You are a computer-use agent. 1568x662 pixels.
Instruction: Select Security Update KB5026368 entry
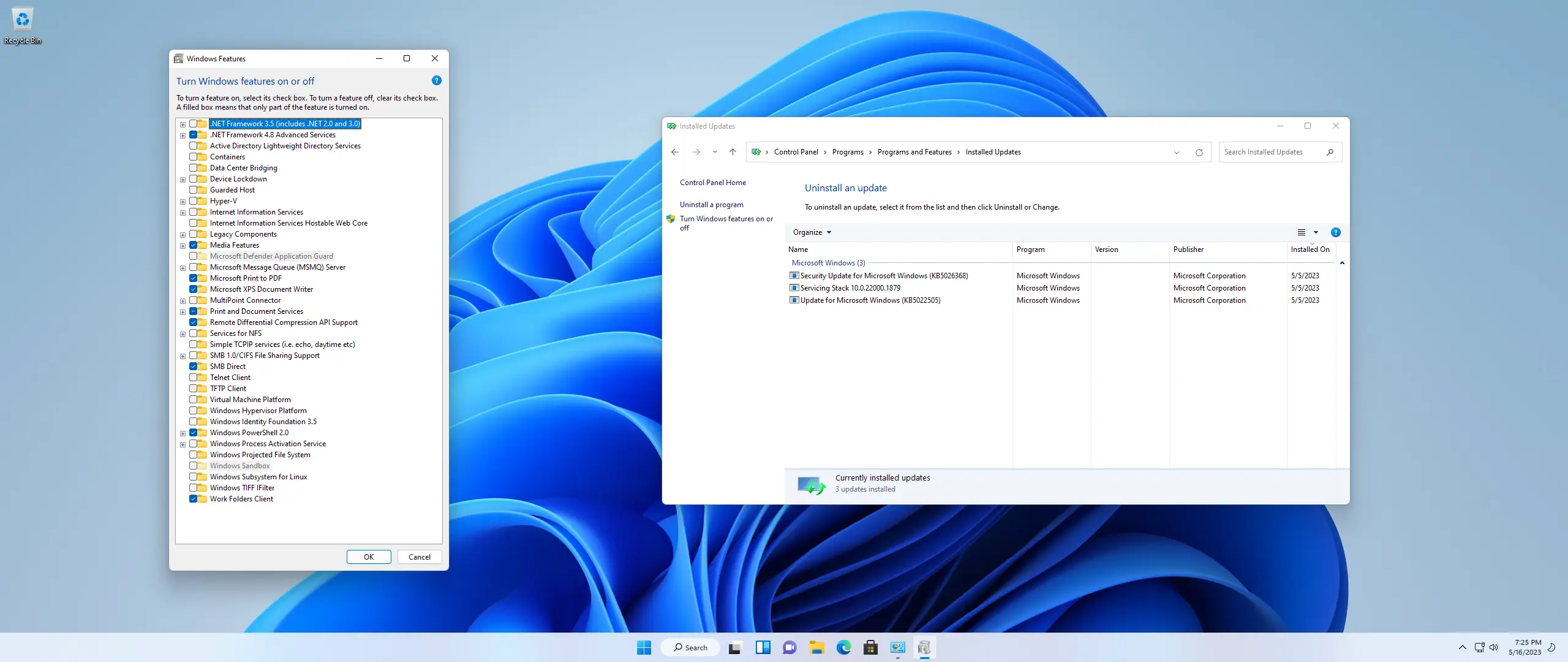[x=883, y=276]
